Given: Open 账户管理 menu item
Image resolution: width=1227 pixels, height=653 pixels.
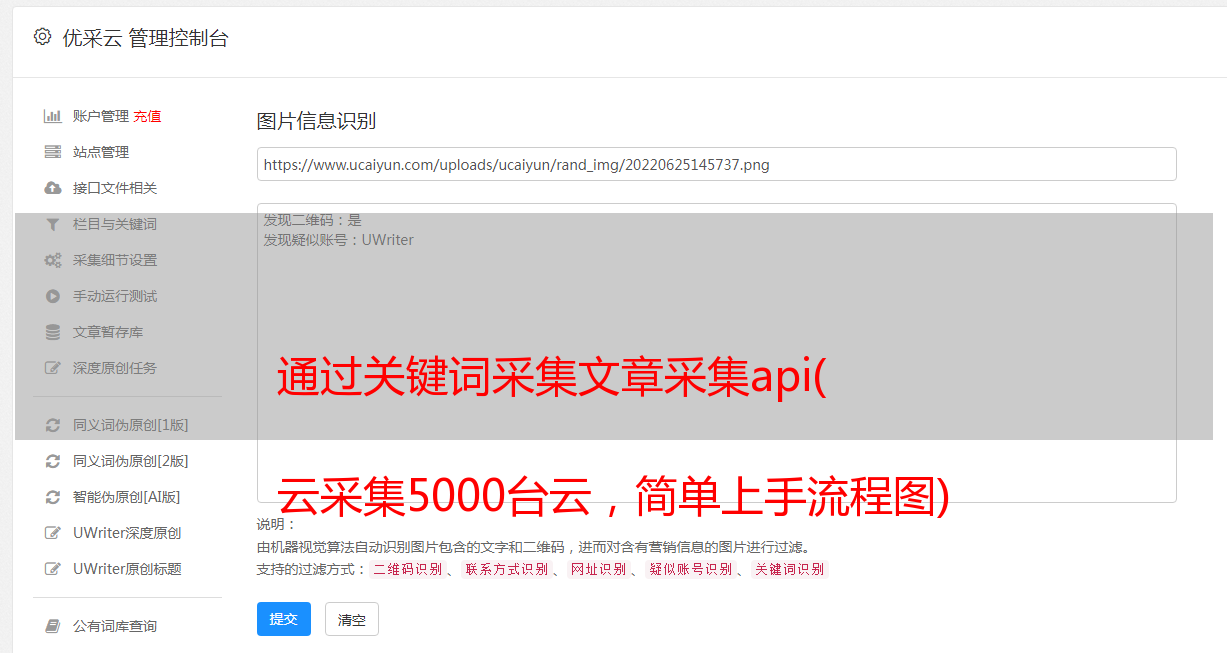Looking at the screenshot, I should click(x=101, y=116).
